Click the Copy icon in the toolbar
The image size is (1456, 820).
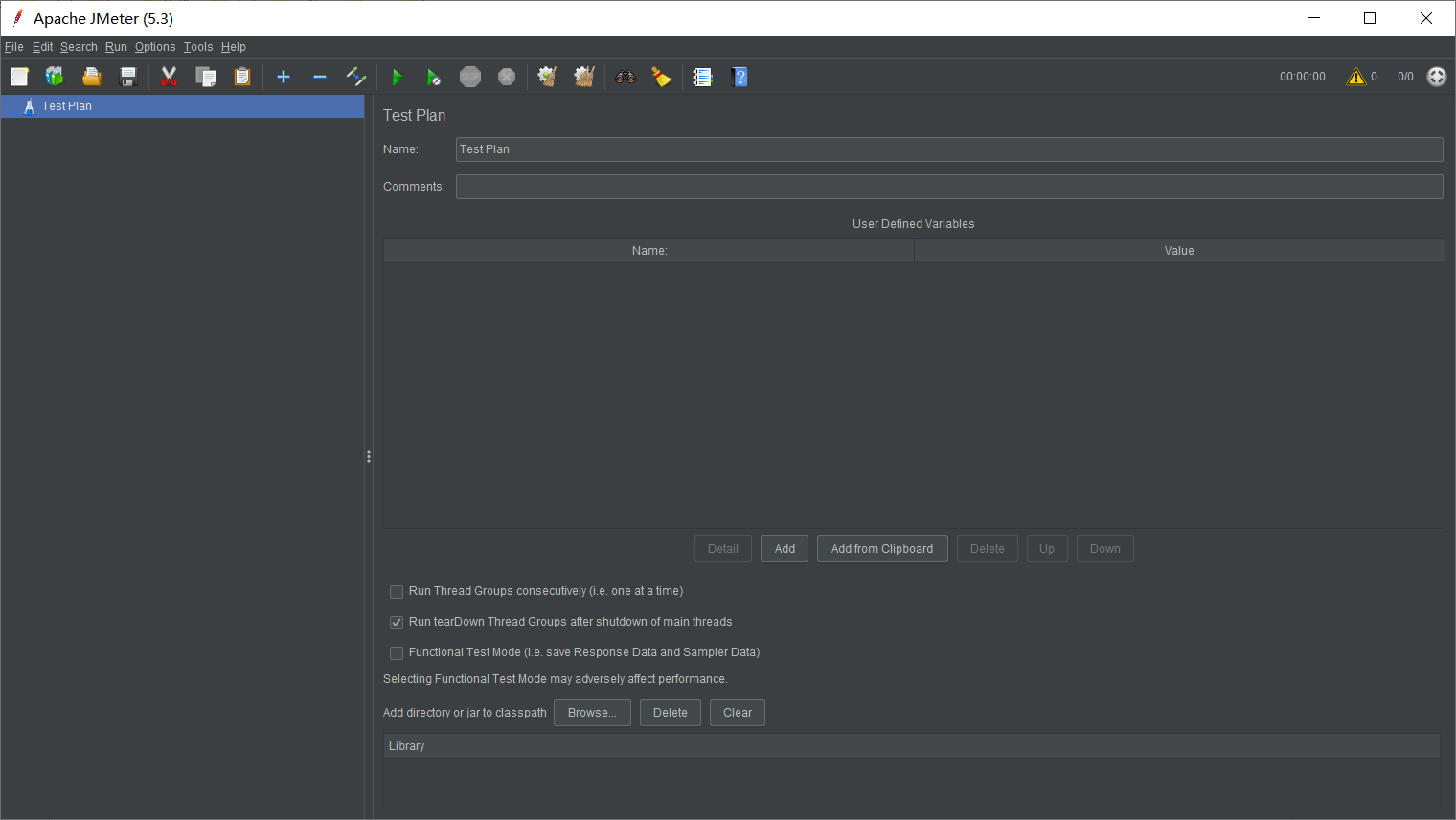tap(206, 77)
